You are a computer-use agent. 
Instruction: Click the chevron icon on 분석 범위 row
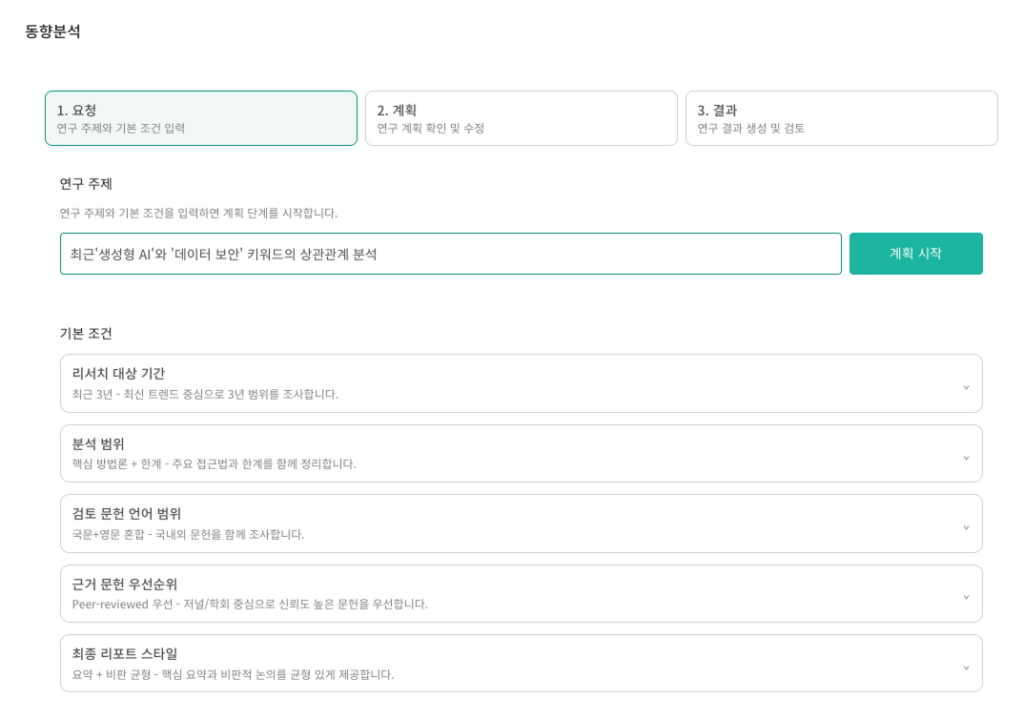coord(965,457)
